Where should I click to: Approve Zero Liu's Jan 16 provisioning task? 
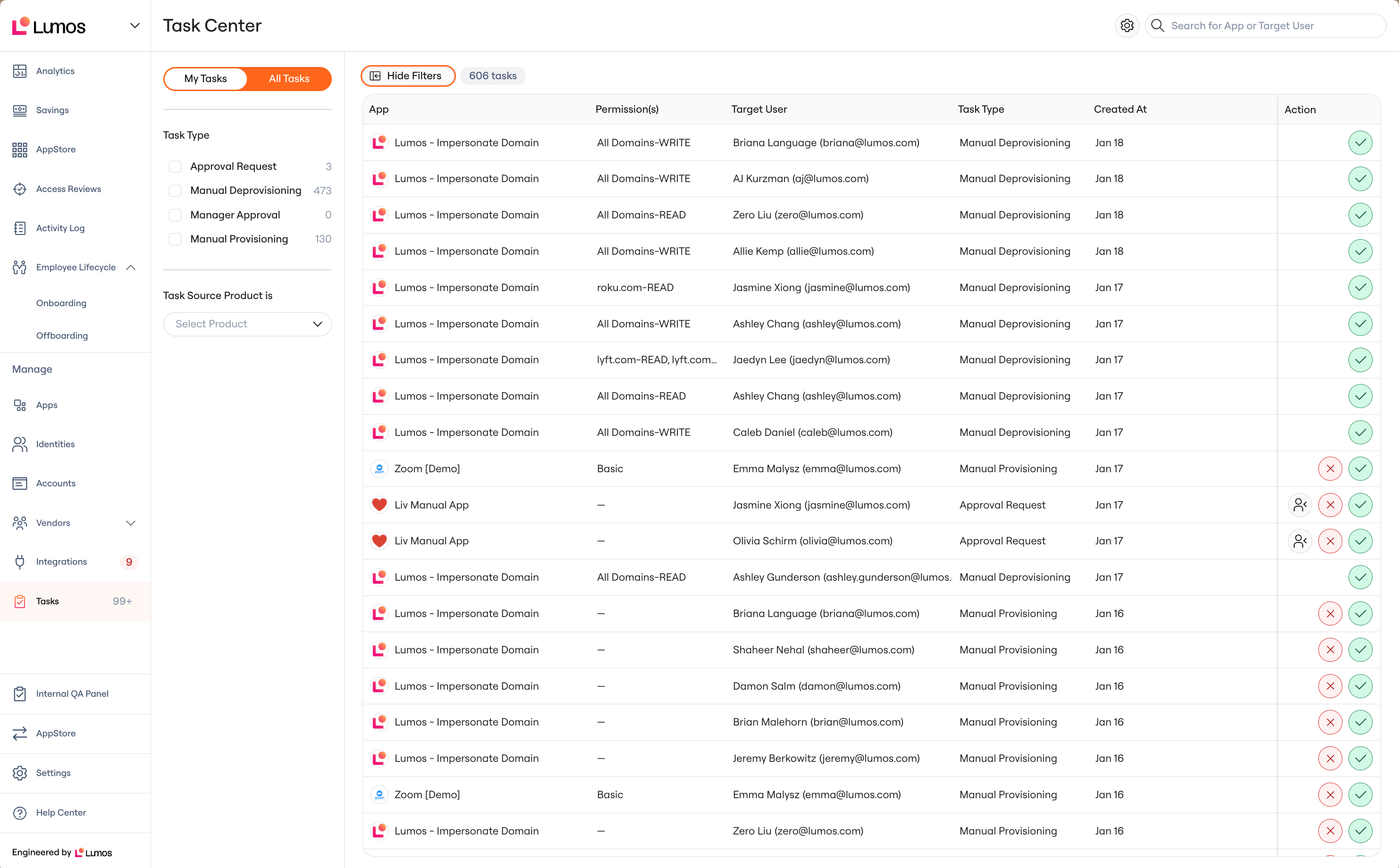pos(1360,831)
